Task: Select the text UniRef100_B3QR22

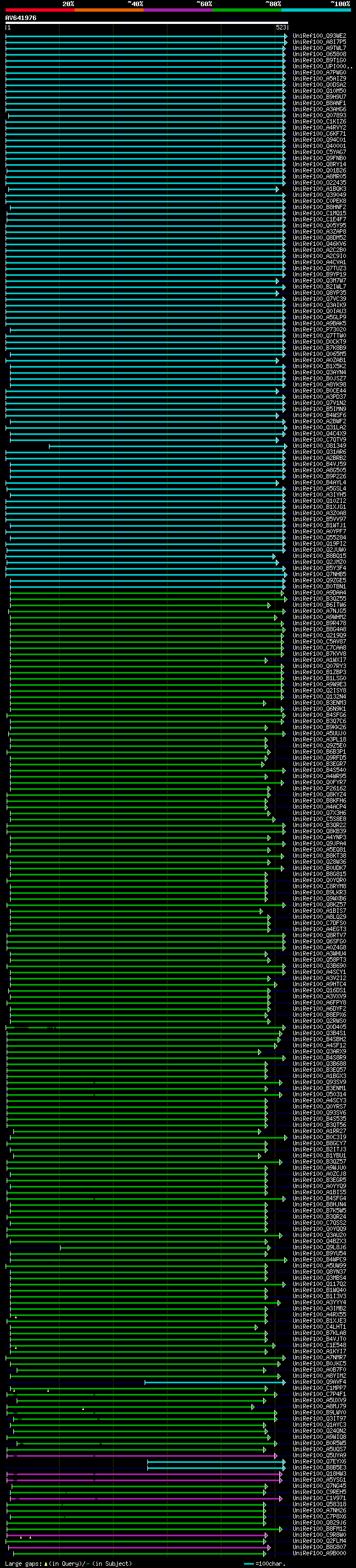Action: [319, 825]
